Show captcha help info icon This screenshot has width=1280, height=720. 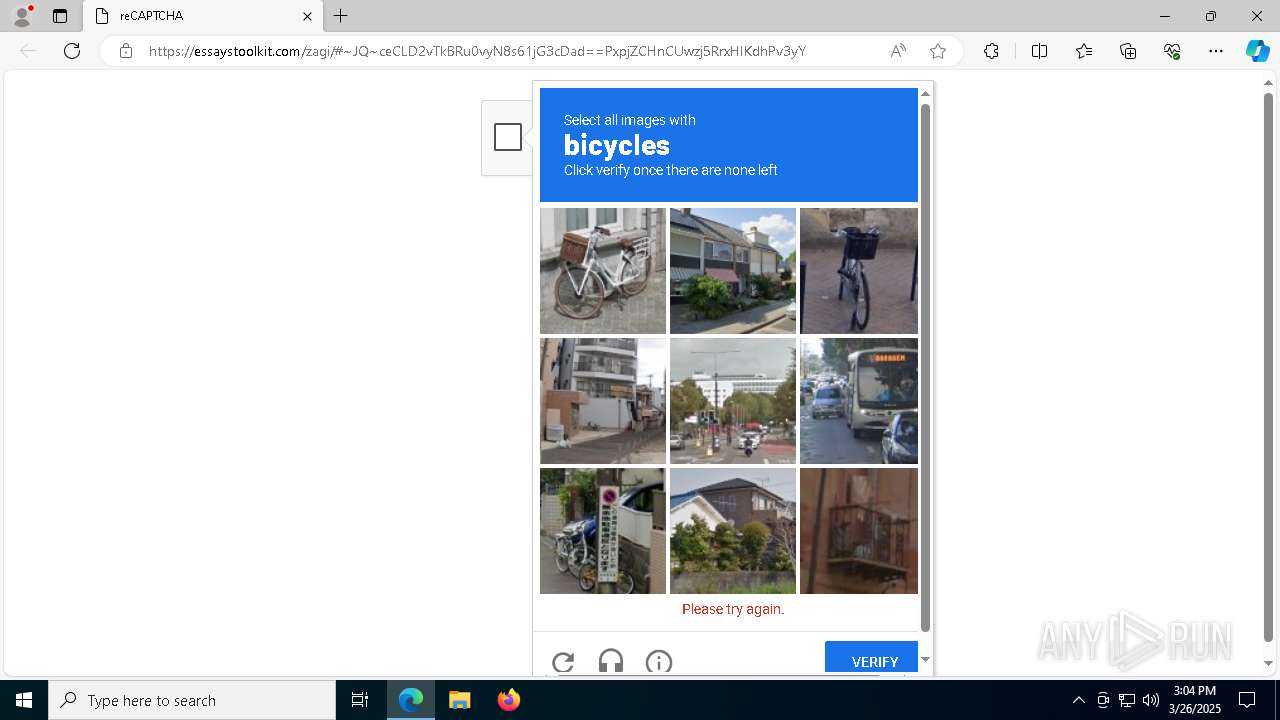(x=659, y=661)
